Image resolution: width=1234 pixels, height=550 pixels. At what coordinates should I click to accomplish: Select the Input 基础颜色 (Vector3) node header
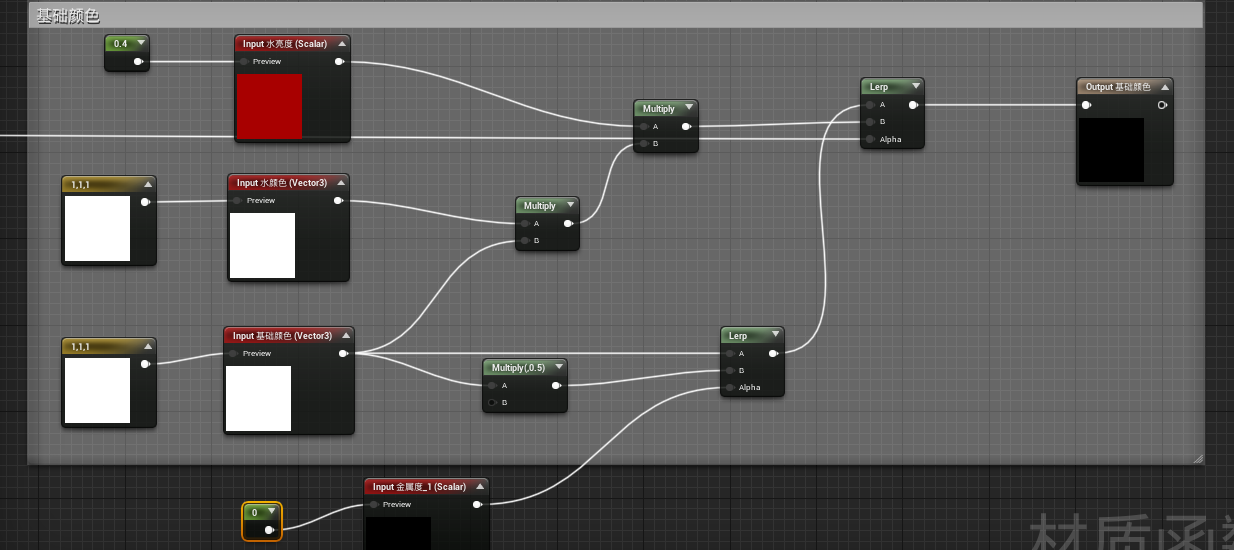coord(289,336)
